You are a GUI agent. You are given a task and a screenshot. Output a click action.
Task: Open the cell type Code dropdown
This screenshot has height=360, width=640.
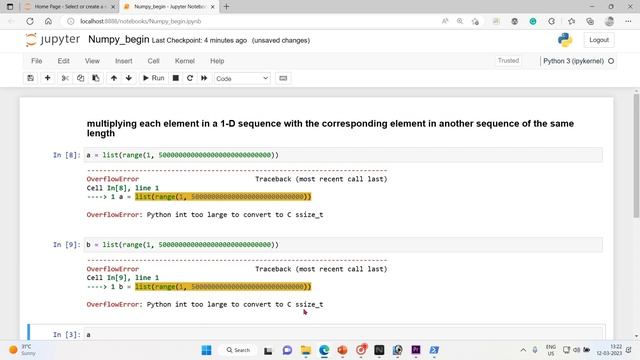pos(242,78)
